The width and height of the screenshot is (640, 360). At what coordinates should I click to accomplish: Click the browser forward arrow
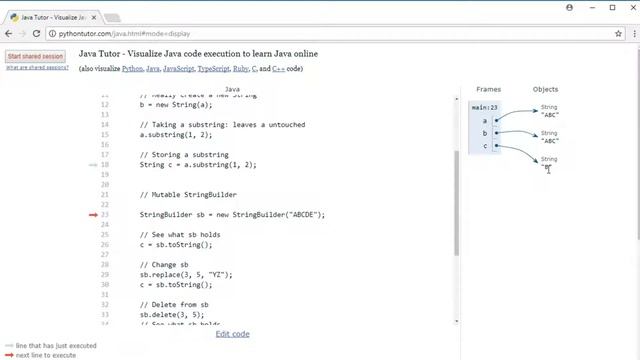[22, 34]
